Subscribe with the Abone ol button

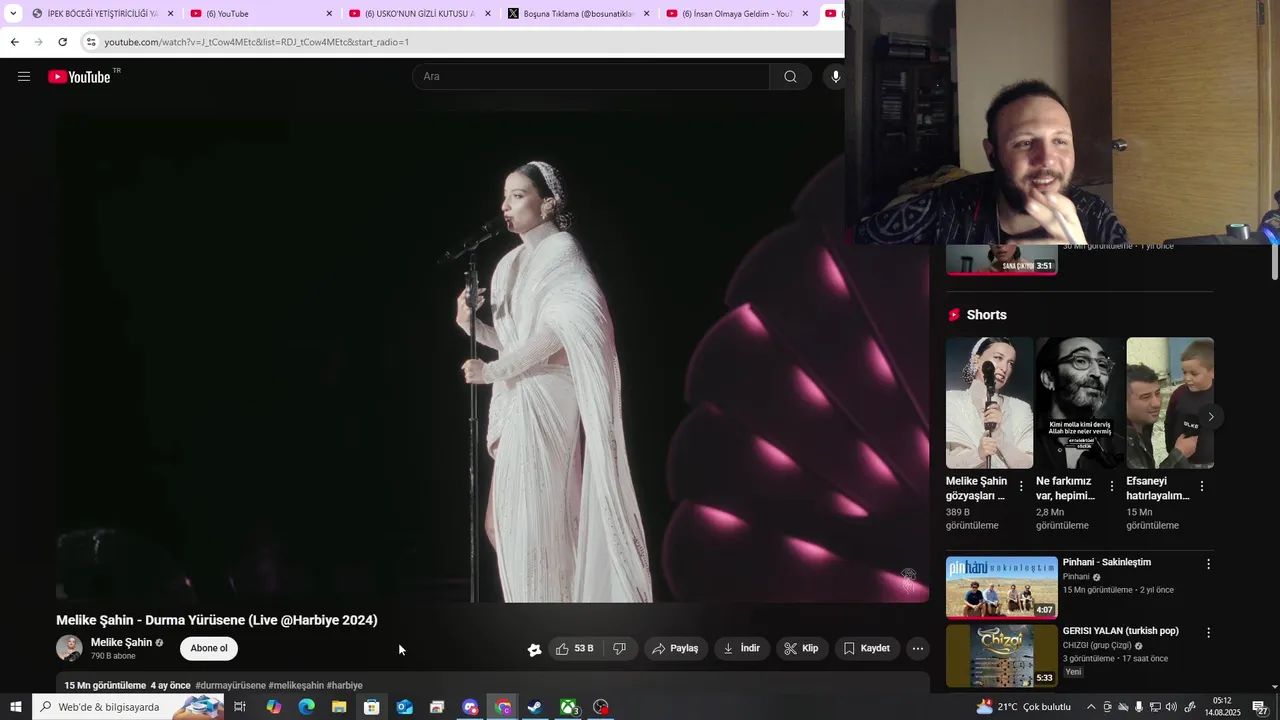click(x=209, y=648)
